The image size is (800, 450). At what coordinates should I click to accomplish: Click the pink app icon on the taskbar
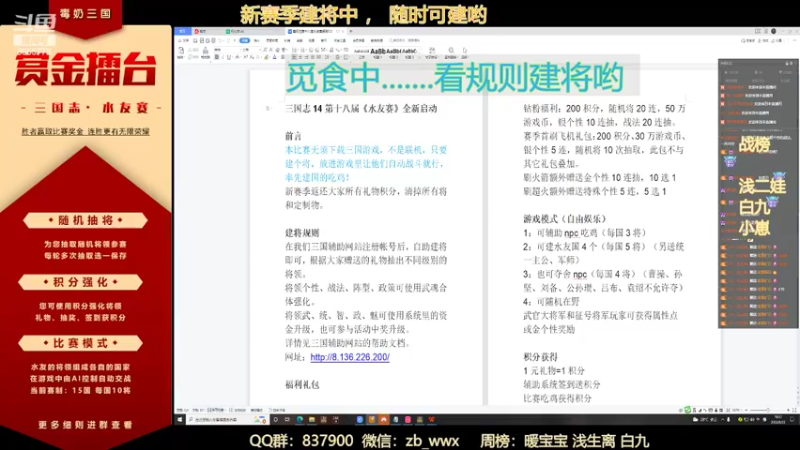(x=408, y=419)
